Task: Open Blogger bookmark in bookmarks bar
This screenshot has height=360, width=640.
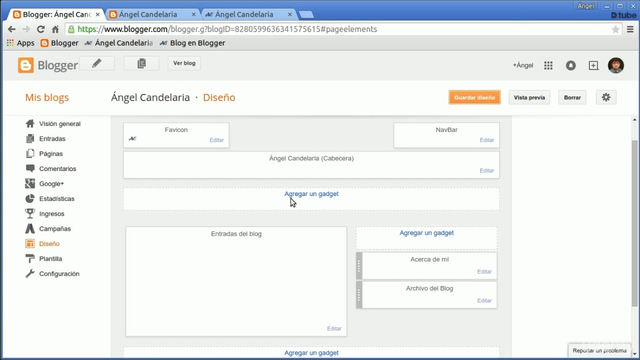Action: tap(60, 43)
